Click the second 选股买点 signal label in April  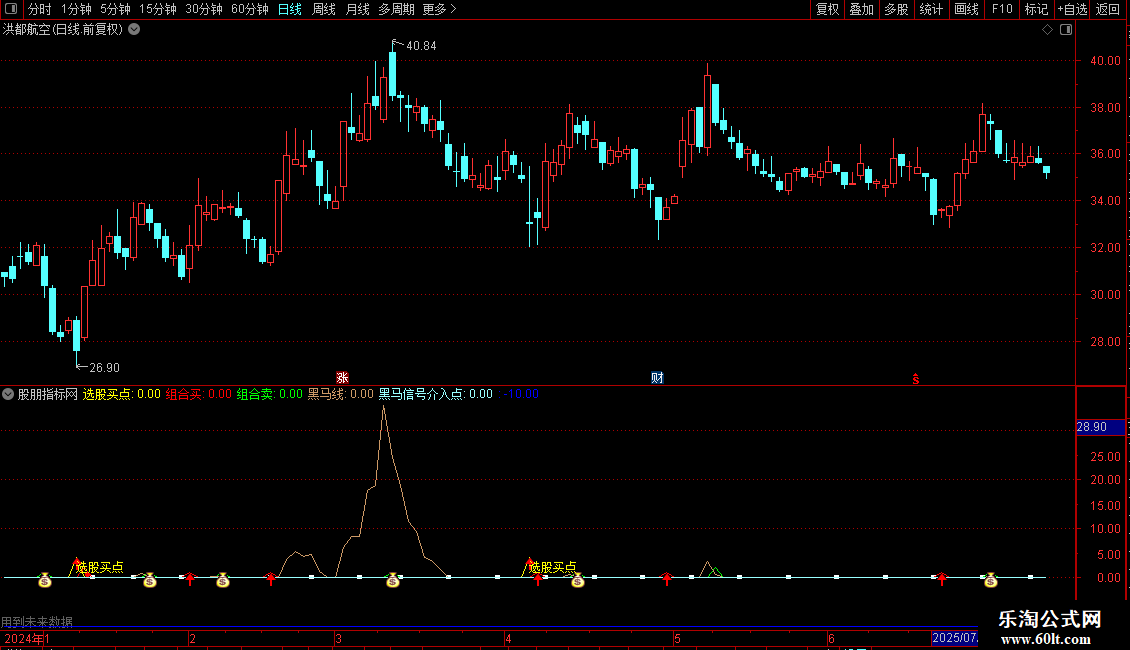point(553,568)
